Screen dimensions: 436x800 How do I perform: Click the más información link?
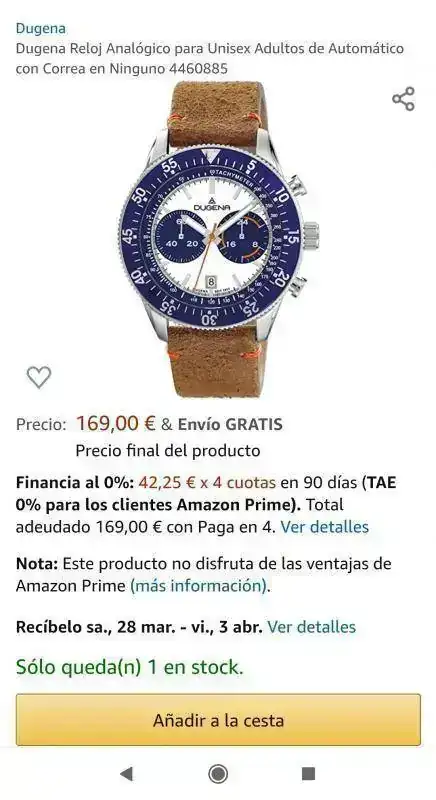pos(199,586)
